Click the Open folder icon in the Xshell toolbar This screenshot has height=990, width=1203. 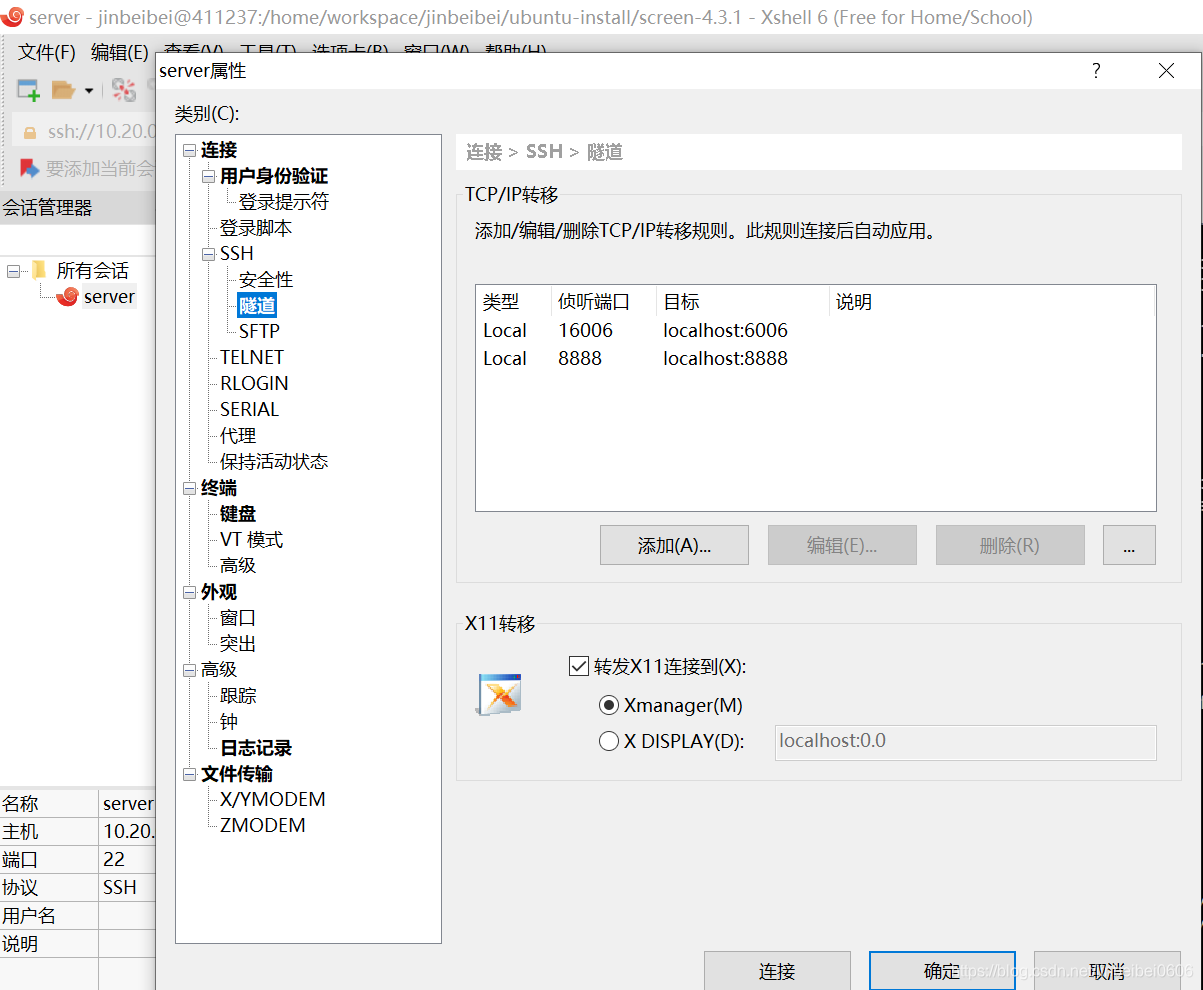(x=63, y=90)
